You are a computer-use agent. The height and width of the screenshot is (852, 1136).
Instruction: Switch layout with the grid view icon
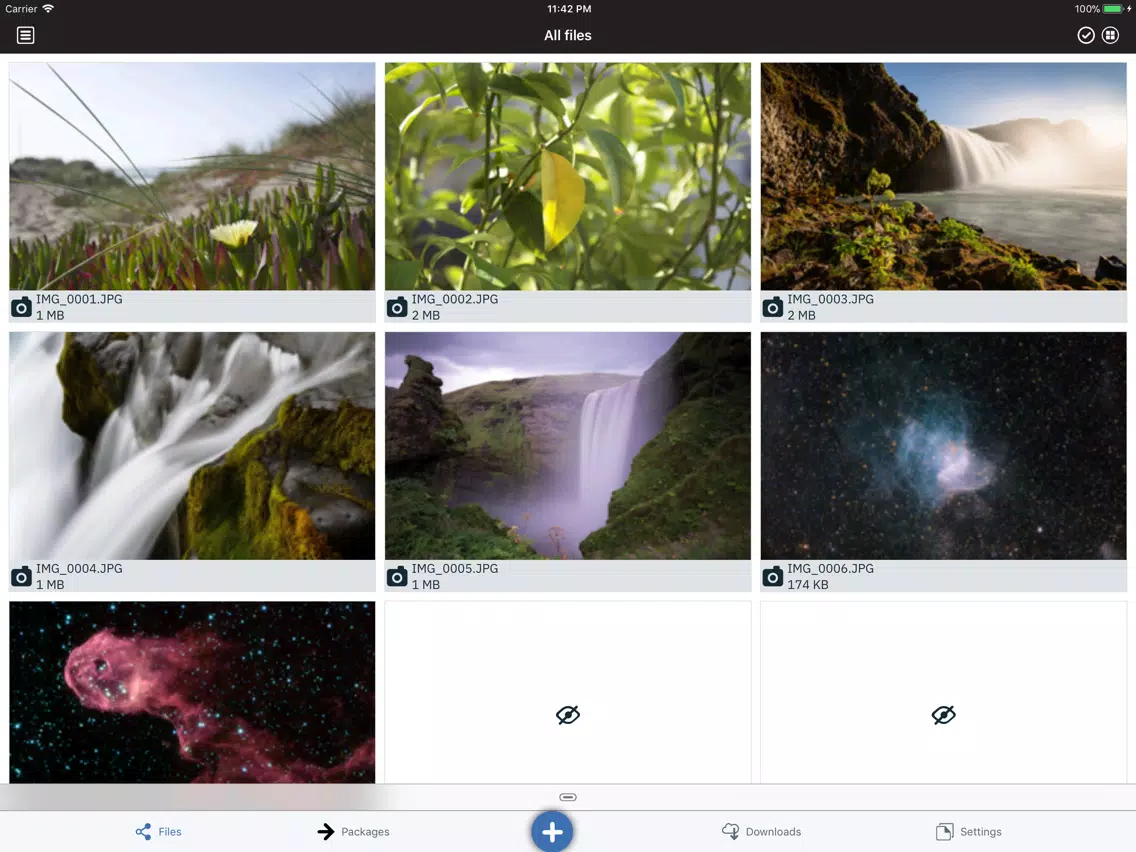pyautogui.click(x=1110, y=36)
